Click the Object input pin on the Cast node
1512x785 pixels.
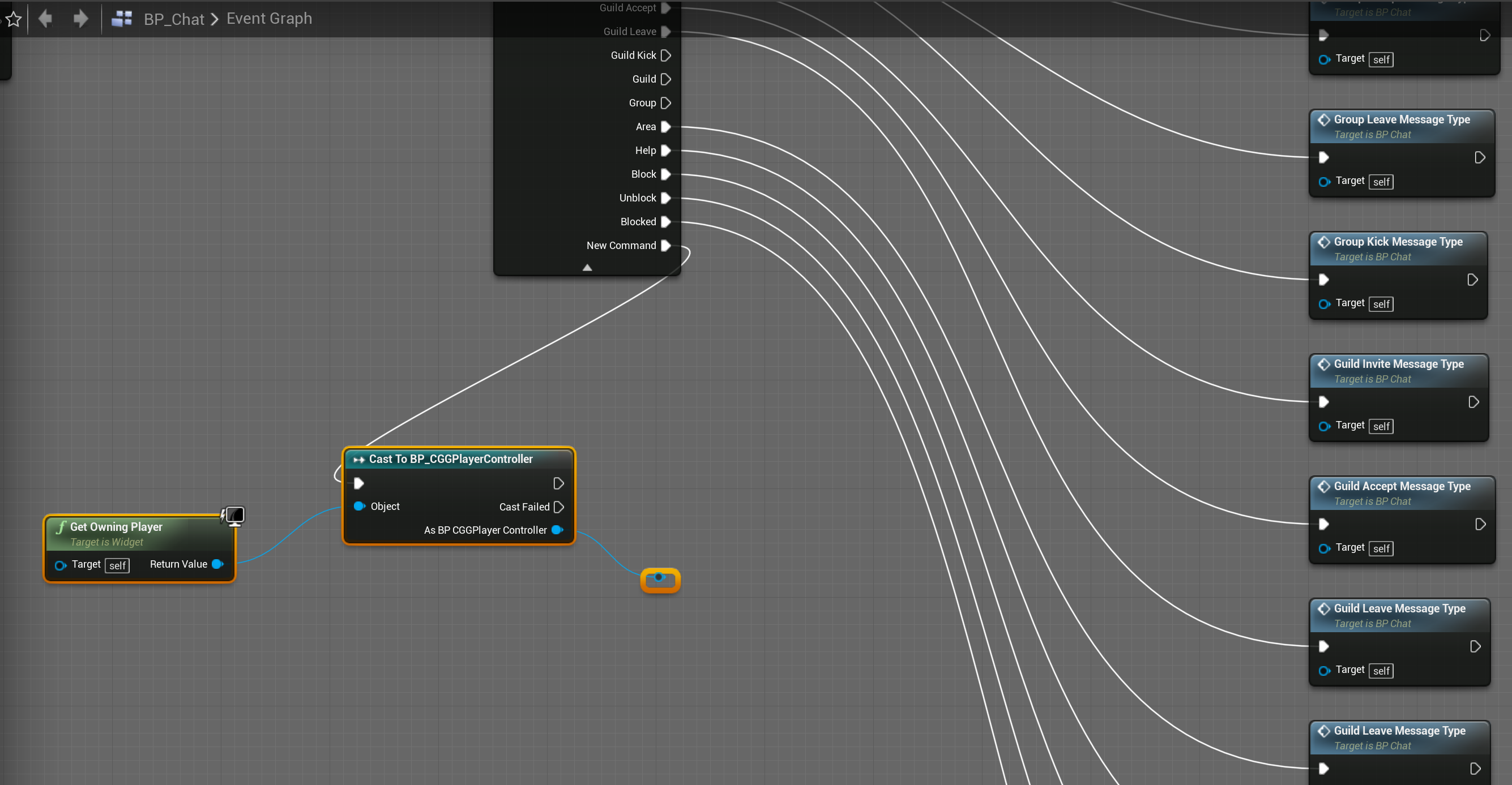pos(359,506)
